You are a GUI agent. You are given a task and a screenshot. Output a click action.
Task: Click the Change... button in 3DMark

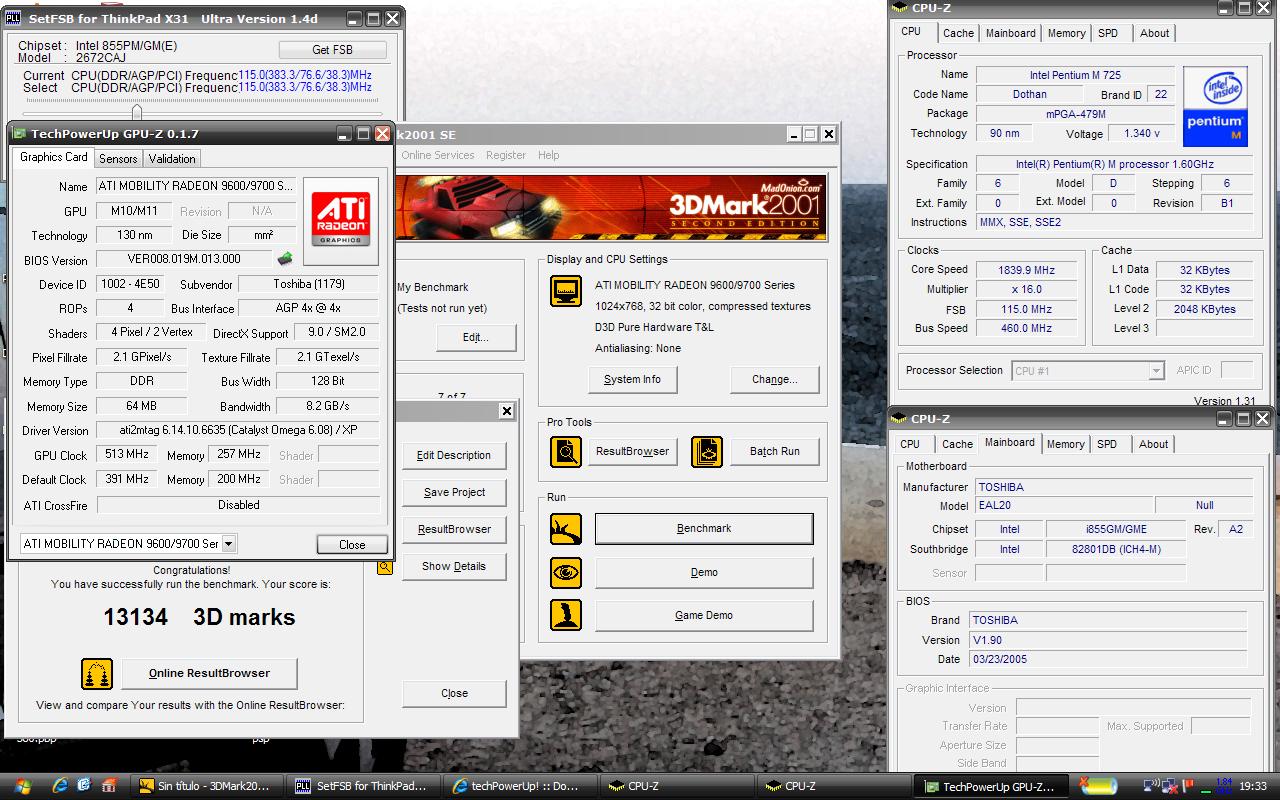point(775,380)
